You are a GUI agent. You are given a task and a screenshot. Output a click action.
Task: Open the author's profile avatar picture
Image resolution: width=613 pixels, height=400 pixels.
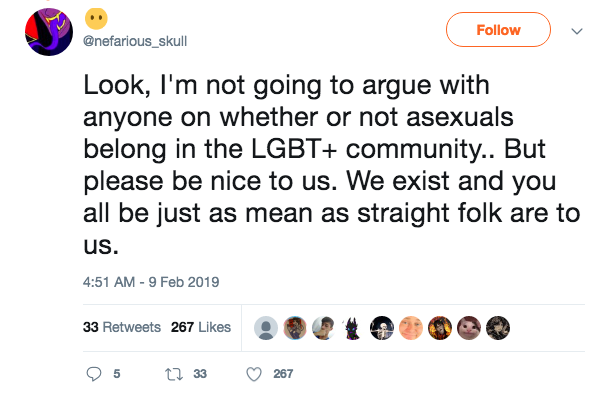click(x=49, y=32)
